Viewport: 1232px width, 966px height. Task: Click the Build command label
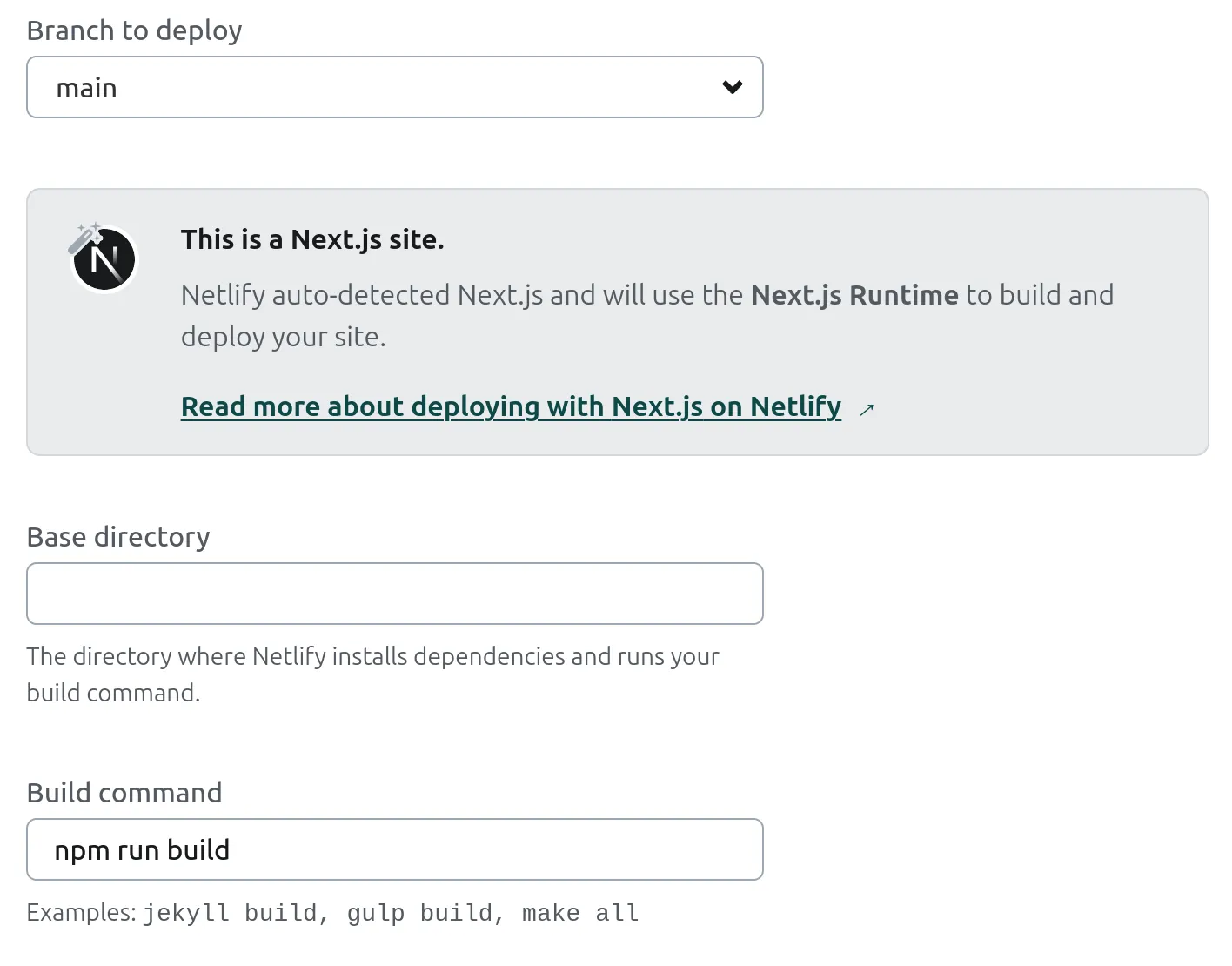click(124, 793)
